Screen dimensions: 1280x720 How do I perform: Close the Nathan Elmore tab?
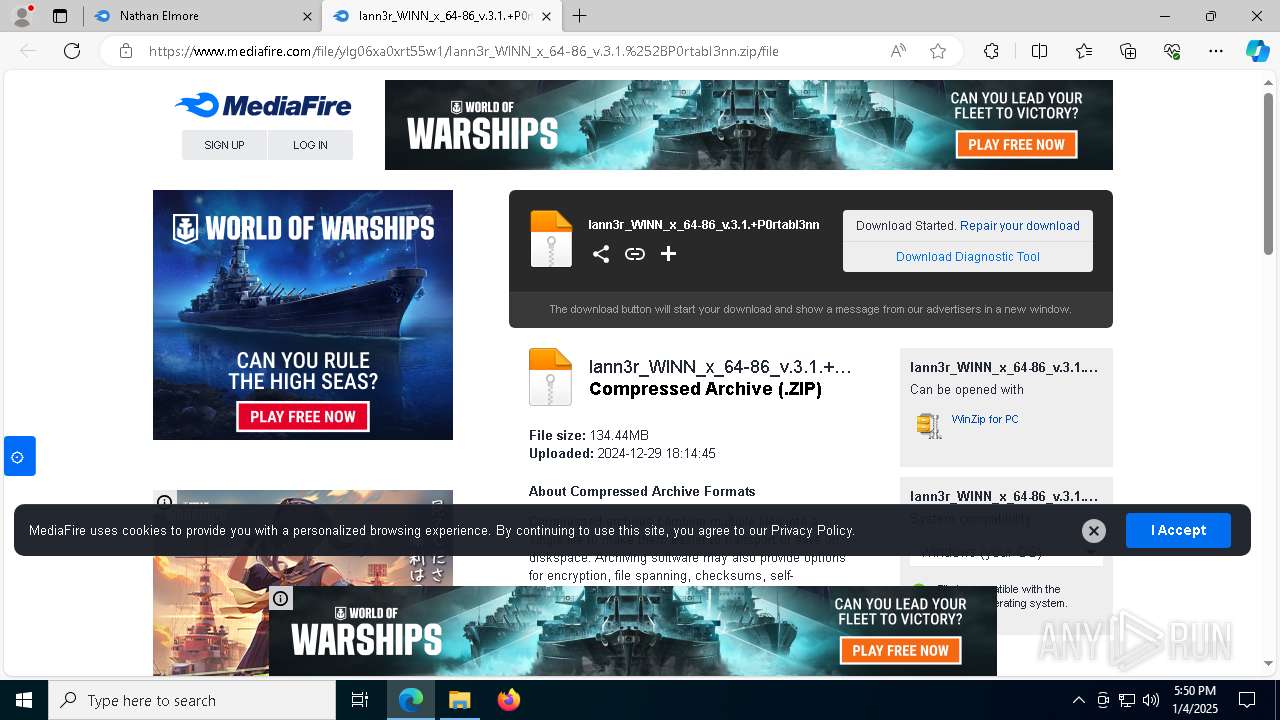click(x=307, y=16)
